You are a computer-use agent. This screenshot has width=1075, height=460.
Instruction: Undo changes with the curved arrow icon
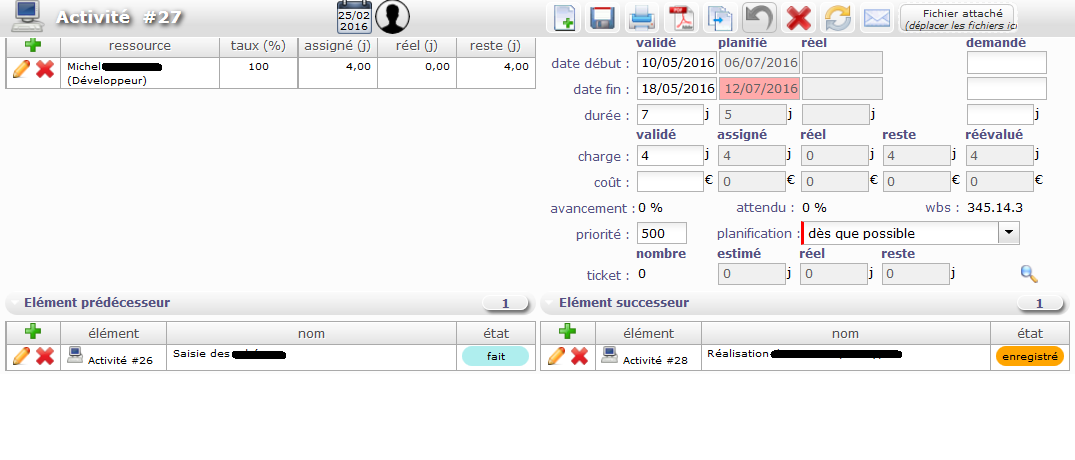click(759, 18)
